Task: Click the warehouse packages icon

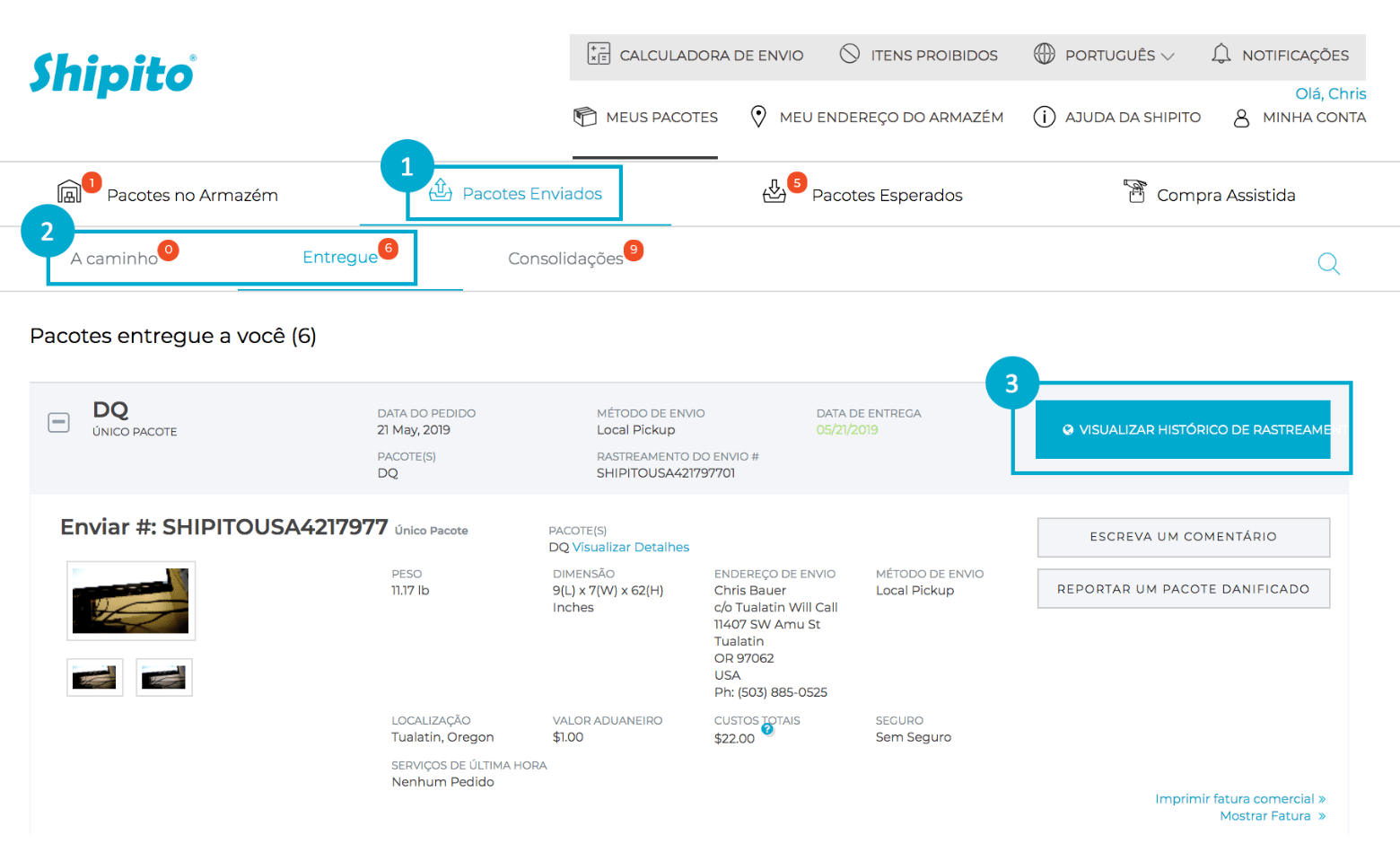Action: pos(69,191)
